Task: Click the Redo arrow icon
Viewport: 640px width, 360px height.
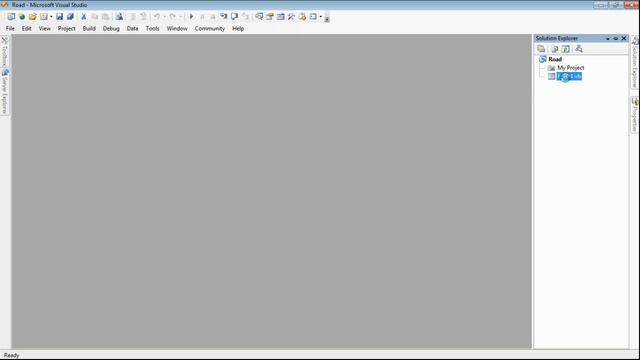Action: [x=173, y=17]
